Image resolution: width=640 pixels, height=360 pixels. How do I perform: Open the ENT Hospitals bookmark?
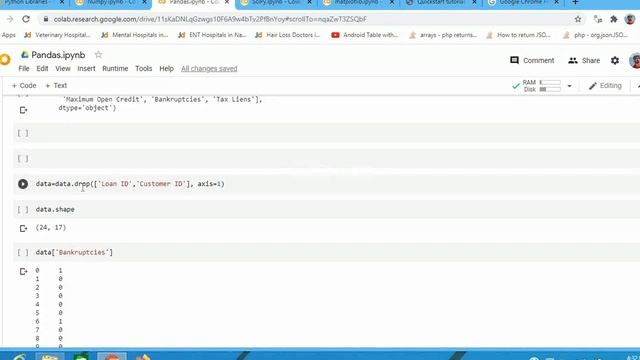point(212,35)
